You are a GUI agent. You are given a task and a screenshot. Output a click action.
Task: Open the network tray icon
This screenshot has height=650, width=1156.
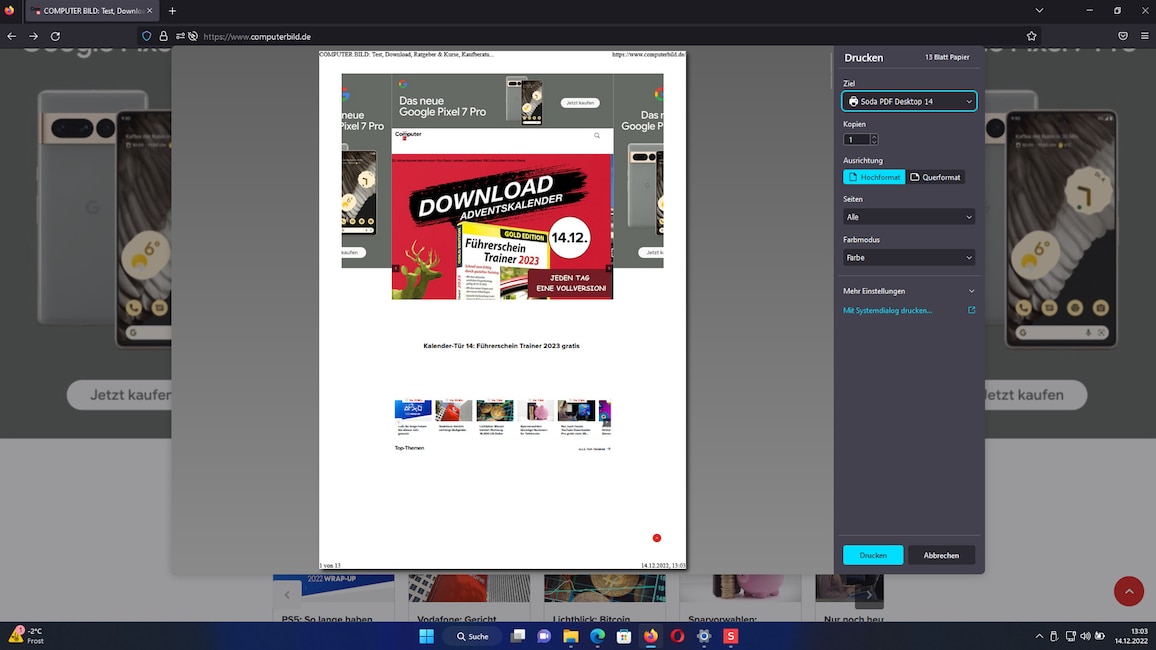(1070, 636)
